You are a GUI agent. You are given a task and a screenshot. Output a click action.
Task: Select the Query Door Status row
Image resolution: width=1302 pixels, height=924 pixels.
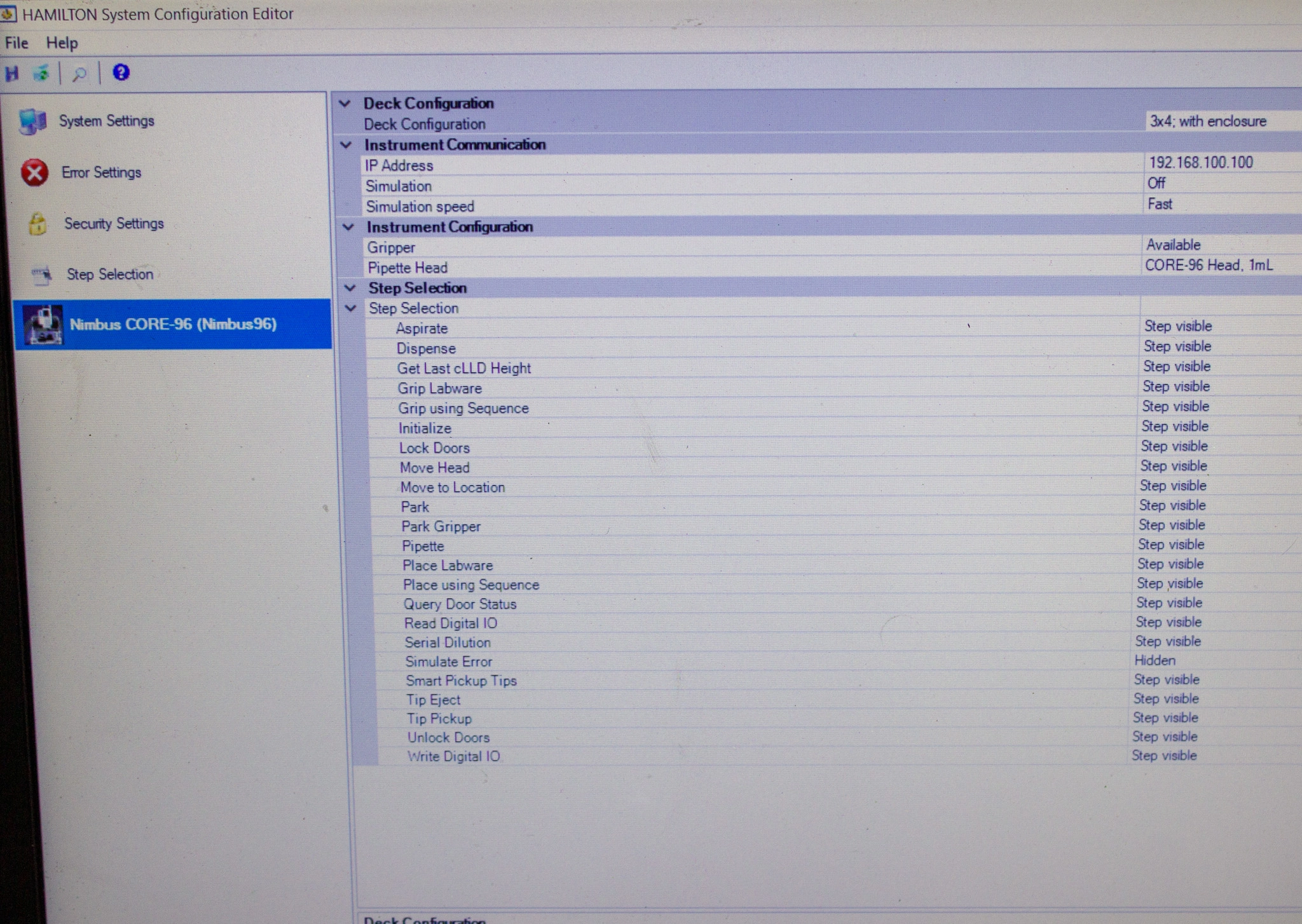tap(460, 604)
